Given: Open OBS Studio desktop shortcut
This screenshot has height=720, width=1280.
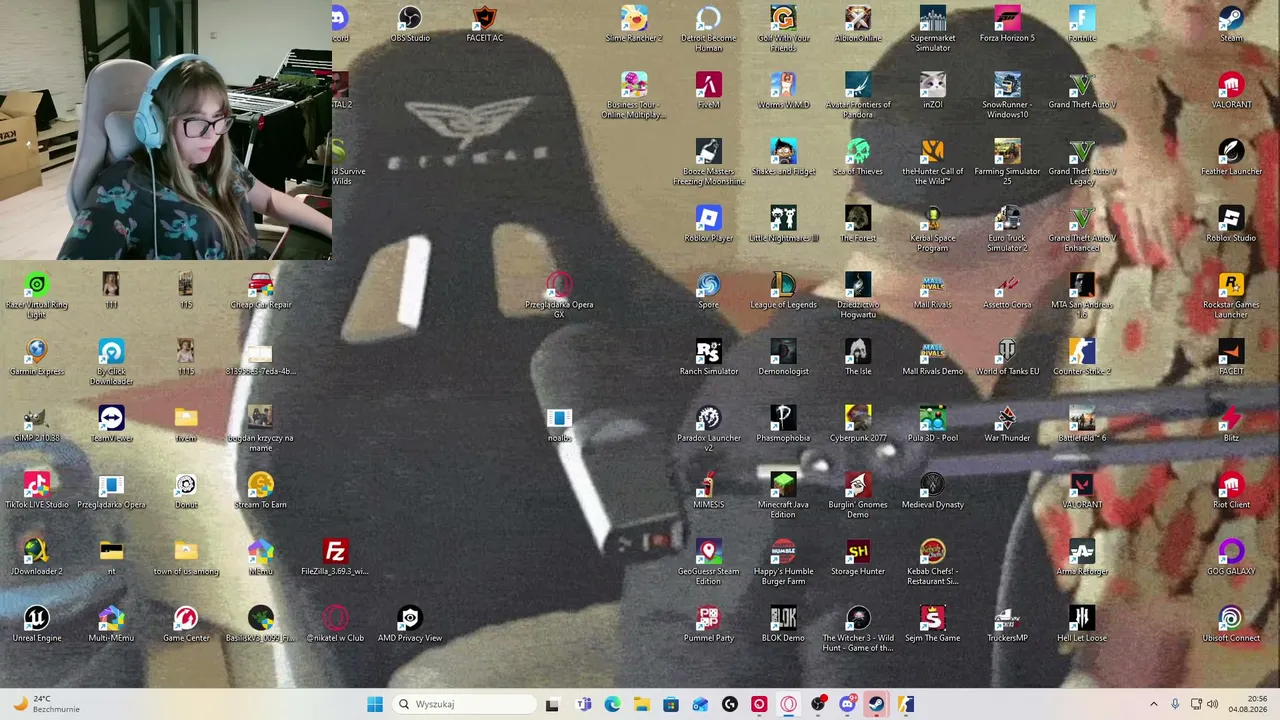Looking at the screenshot, I should click(x=410, y=24).
